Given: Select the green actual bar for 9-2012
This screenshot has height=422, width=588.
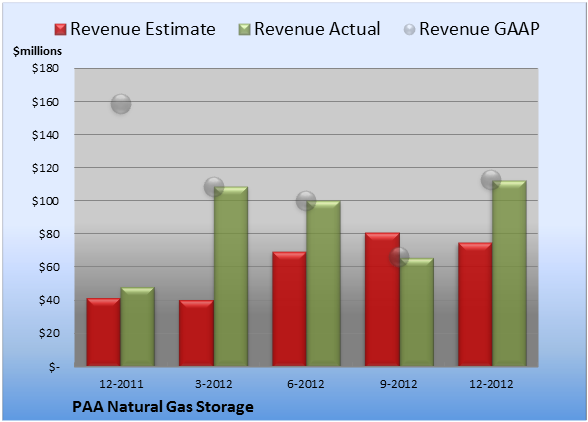Looking at the screenshot, I should (417, 312).
